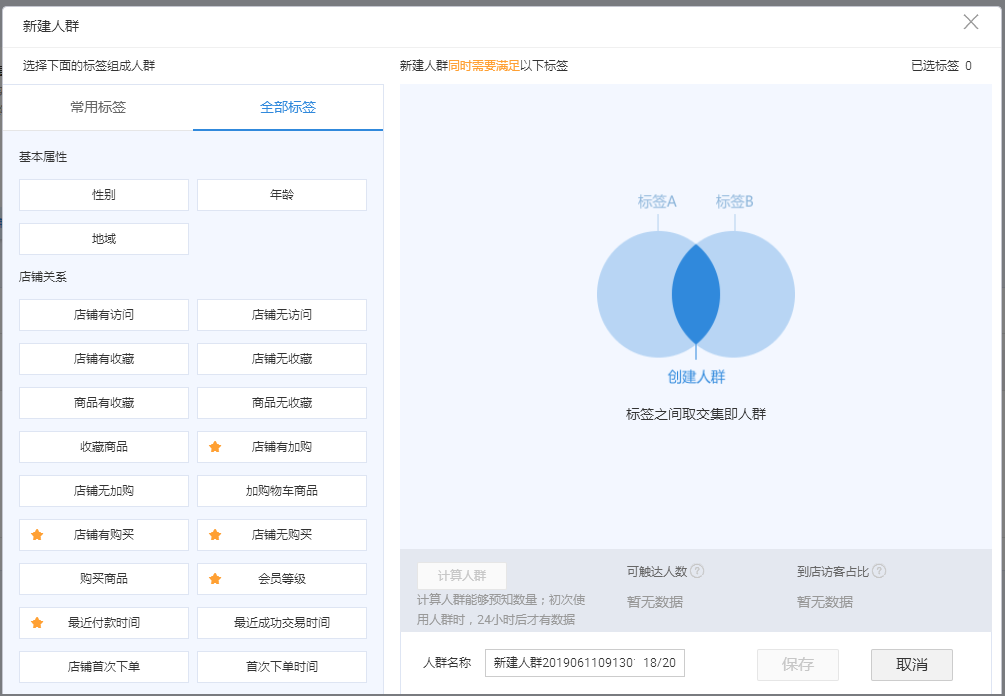Screen dimensions: 1005x696
Task: Select the 店铺无加购 tag
Action: [x=104, y=491]
